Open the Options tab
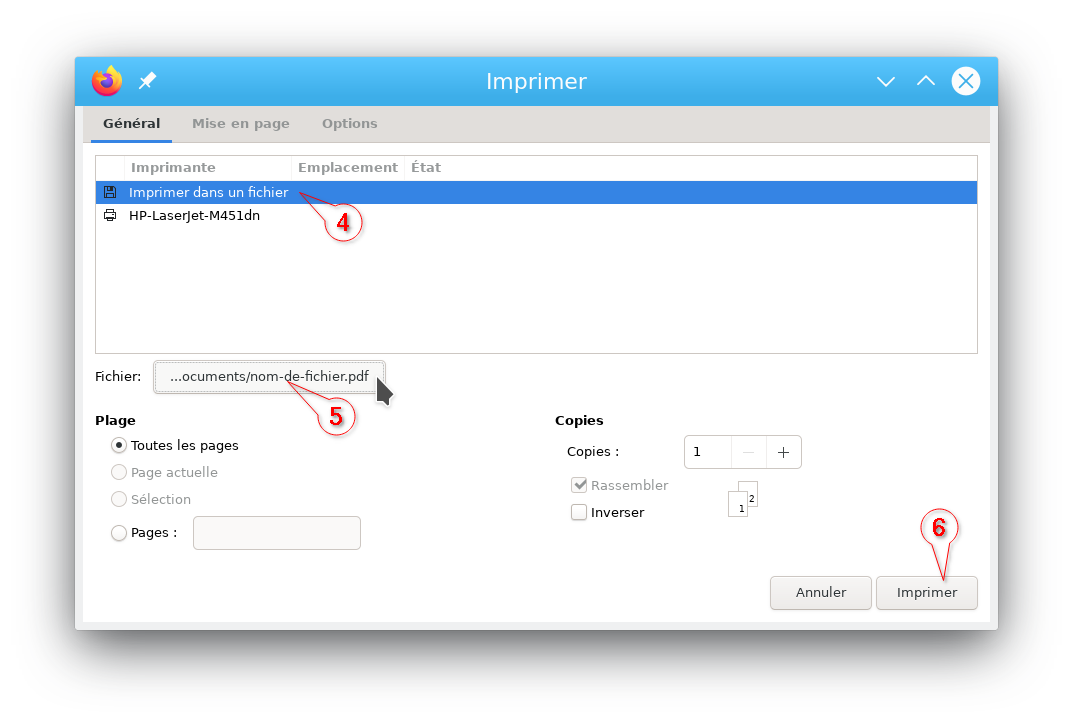 (350, 124)
